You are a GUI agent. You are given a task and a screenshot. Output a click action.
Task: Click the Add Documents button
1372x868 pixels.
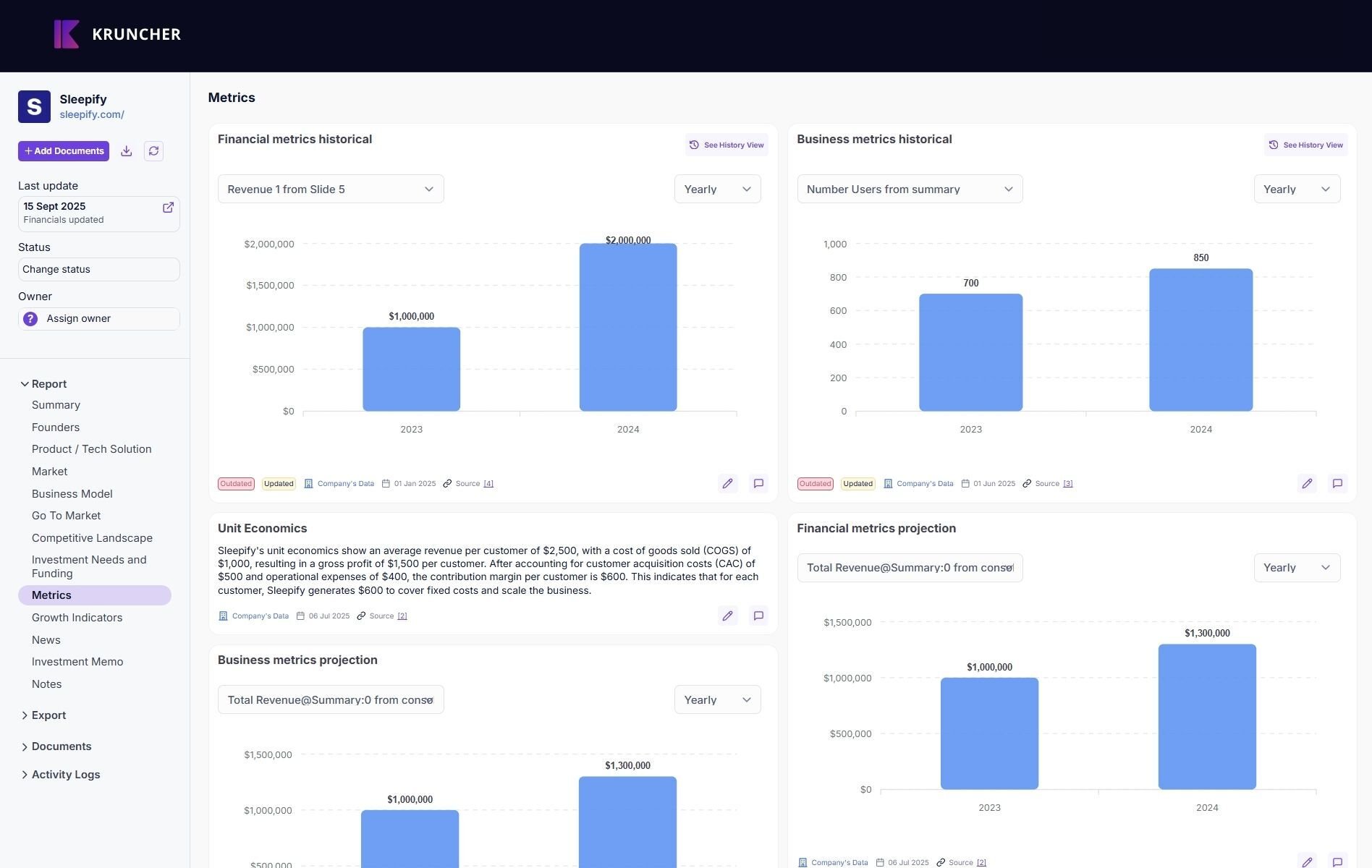(64, 151)
